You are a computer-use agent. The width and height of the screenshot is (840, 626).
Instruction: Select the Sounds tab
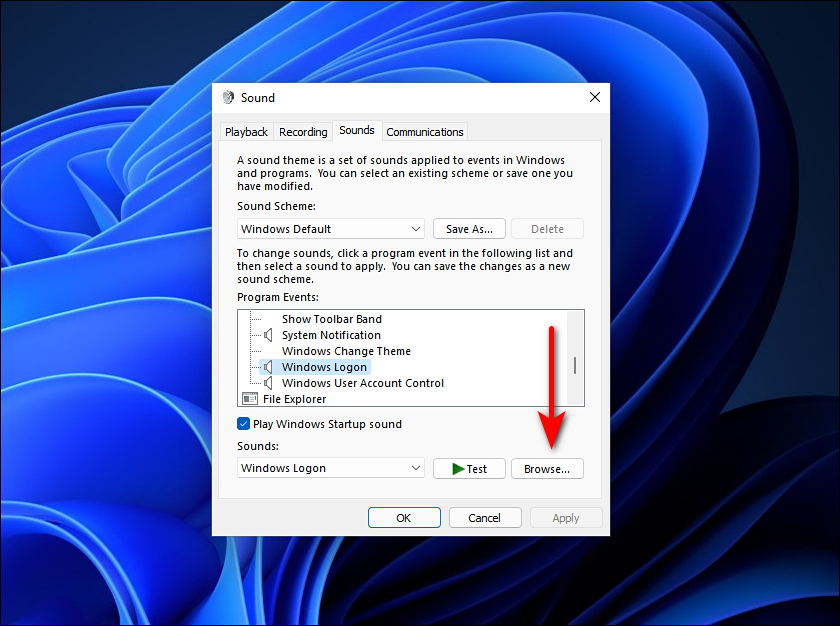click(x=357, y=131)
